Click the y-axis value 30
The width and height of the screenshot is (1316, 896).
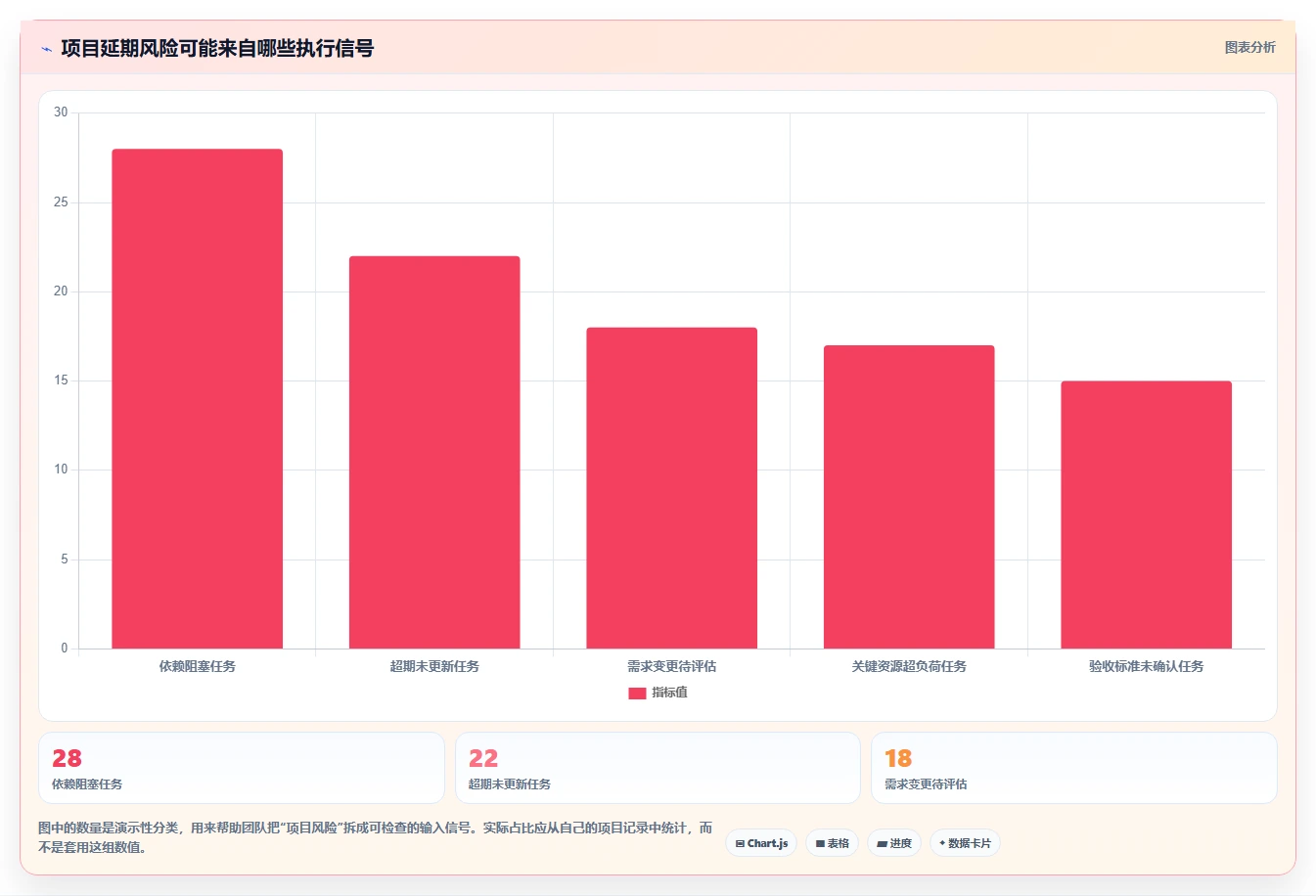coord(61,112)
